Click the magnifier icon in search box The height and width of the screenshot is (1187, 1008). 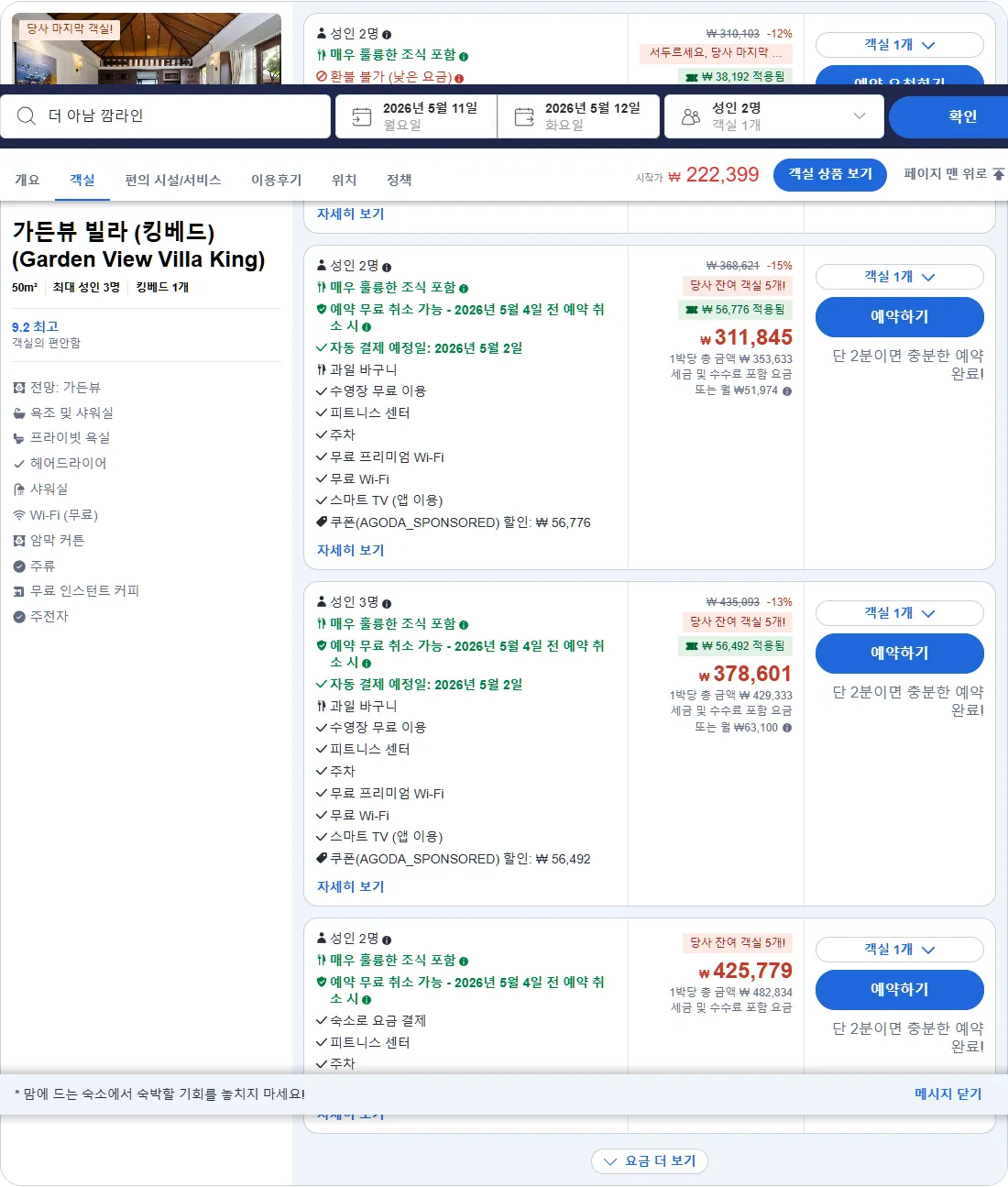point(27,115)
